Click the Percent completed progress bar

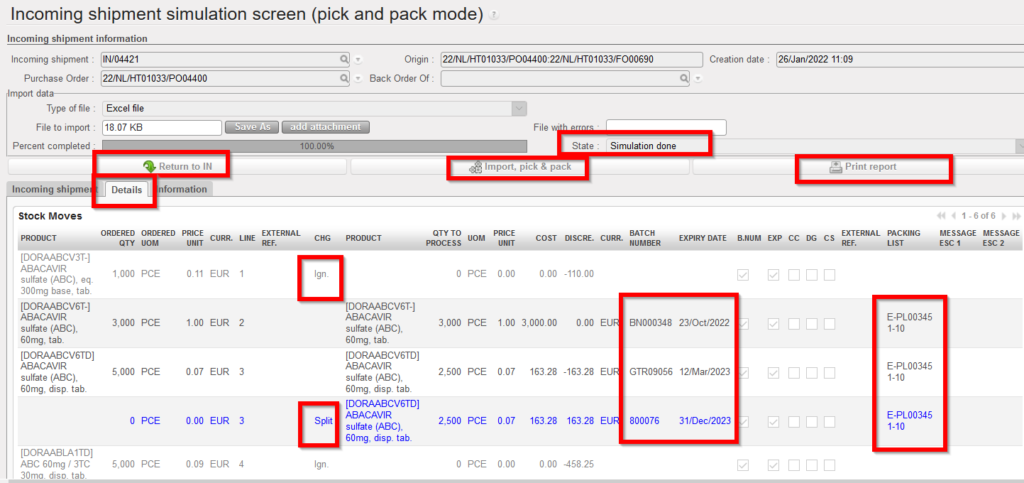point(318,146)
